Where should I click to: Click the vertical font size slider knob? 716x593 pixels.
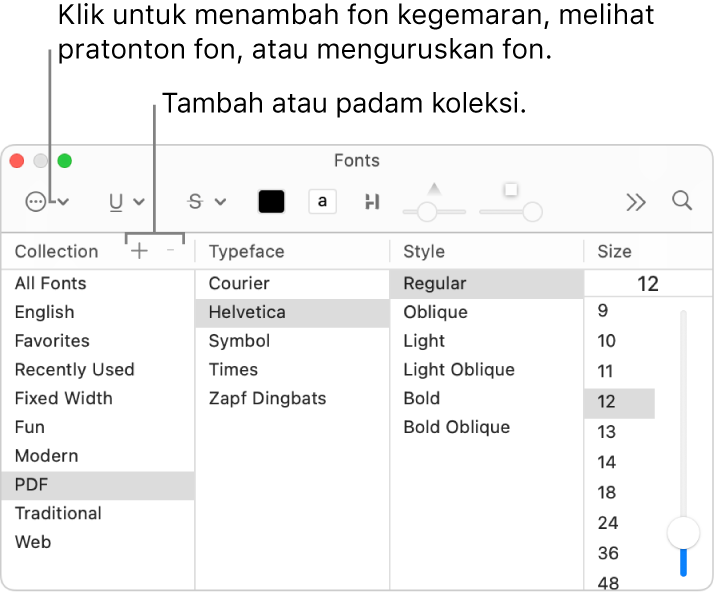coord(683,533)
